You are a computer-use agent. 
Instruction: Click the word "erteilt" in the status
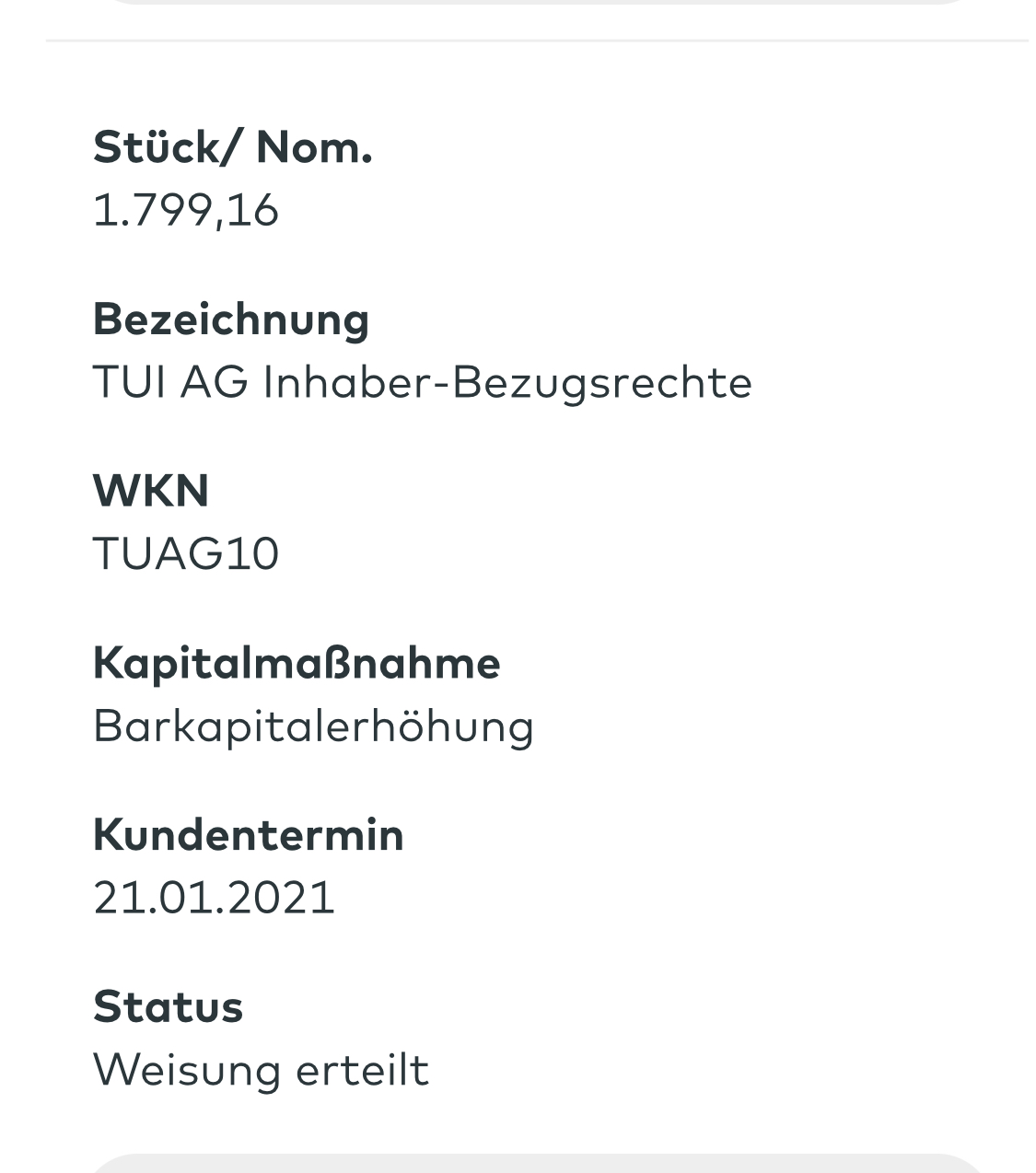coord(362,1070)
